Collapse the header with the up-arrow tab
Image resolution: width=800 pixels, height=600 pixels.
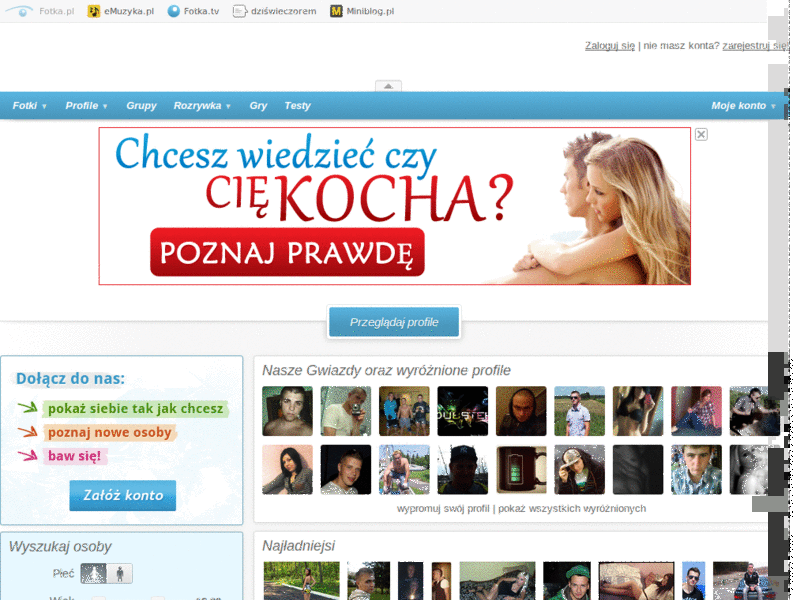click(388, 86)
